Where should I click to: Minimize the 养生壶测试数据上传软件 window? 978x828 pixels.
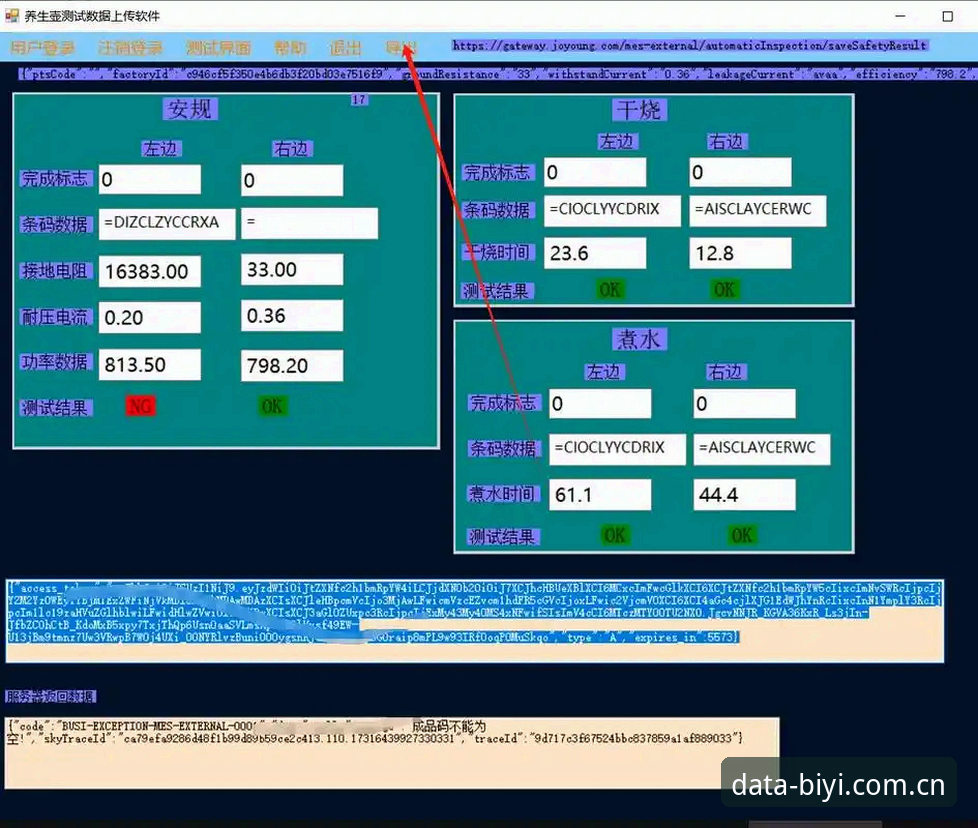(x=900, y=16)
